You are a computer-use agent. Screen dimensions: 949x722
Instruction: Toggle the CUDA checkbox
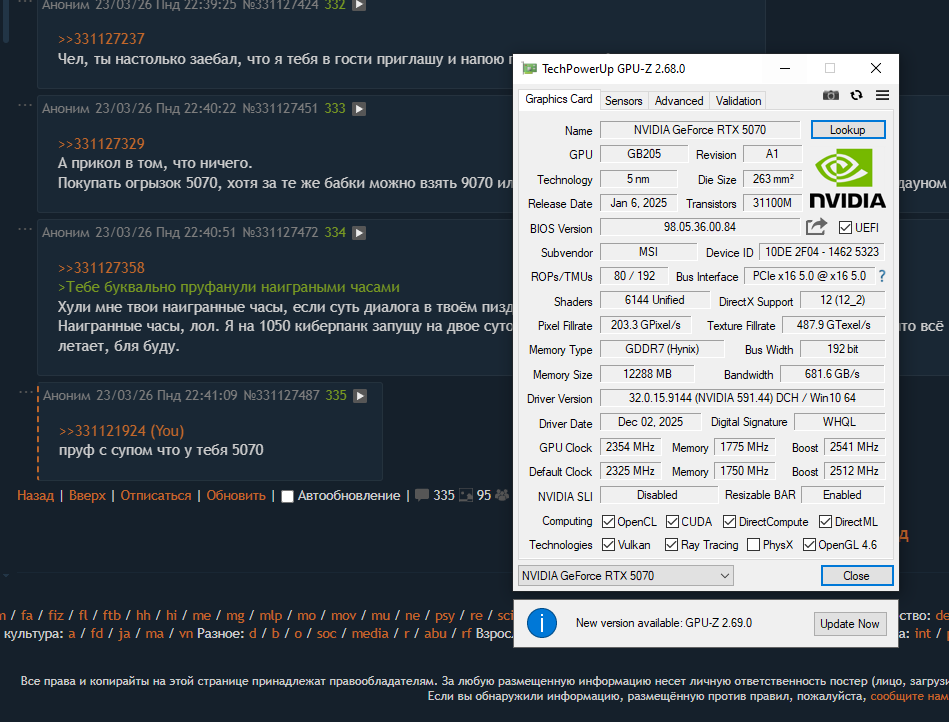[x=672, y=522]
